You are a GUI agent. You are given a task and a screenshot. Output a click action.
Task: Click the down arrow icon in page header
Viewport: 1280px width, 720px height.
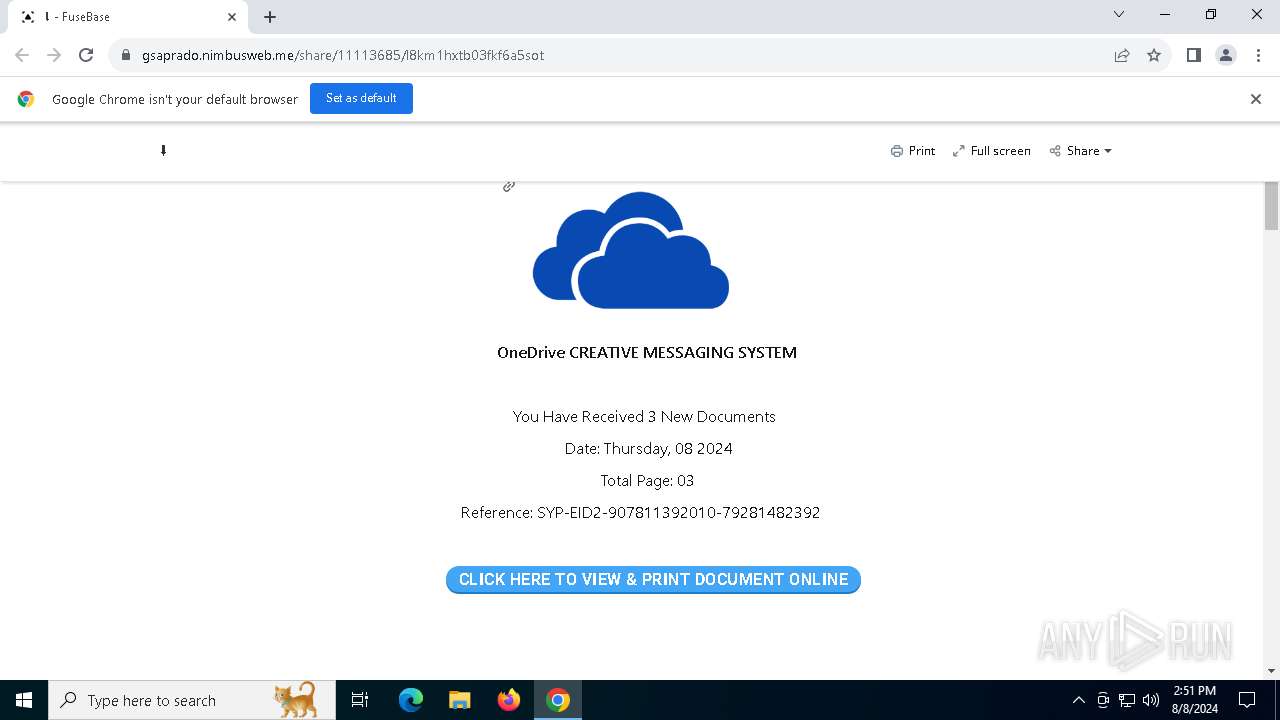163,151
